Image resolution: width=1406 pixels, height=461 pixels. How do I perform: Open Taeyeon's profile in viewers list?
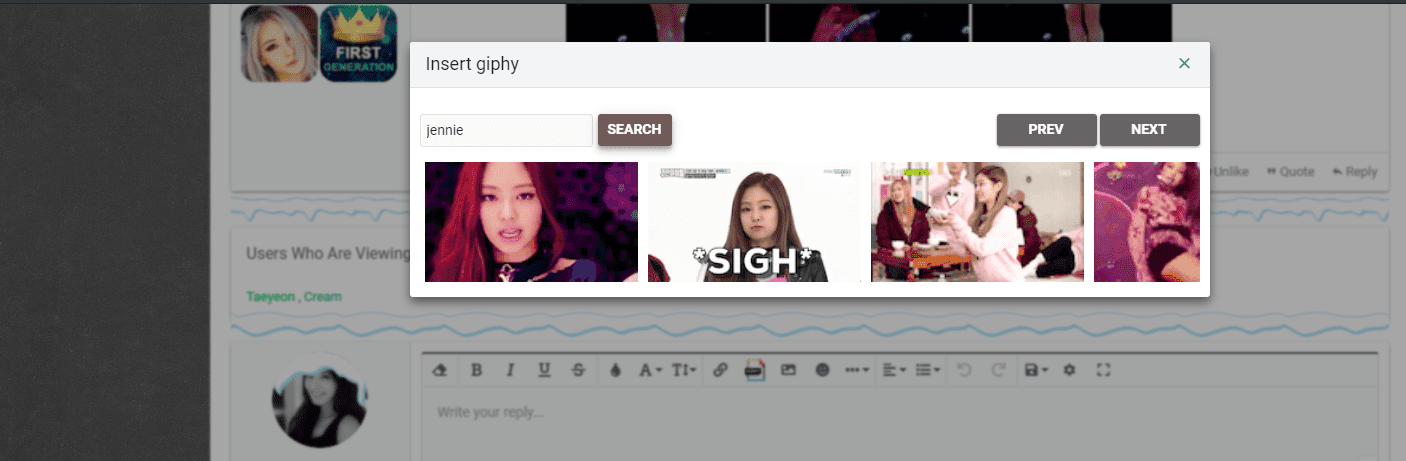click(270, 297)
